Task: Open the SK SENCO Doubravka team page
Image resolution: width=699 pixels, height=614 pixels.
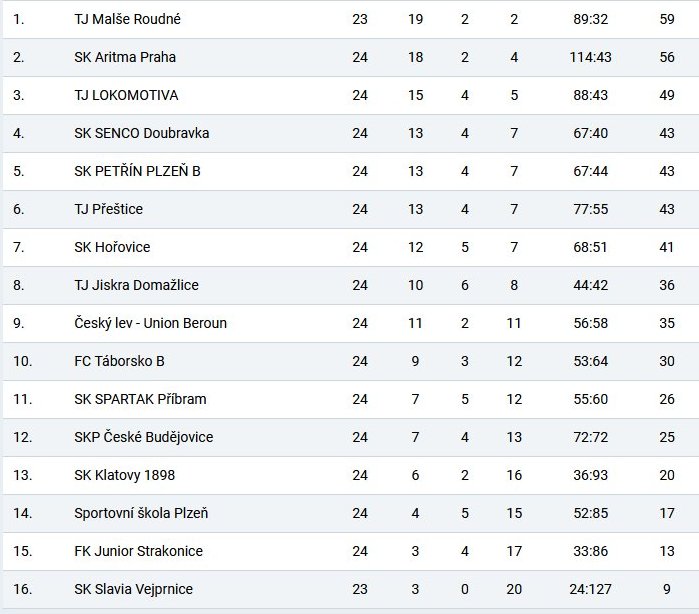Action: [141, 133]
